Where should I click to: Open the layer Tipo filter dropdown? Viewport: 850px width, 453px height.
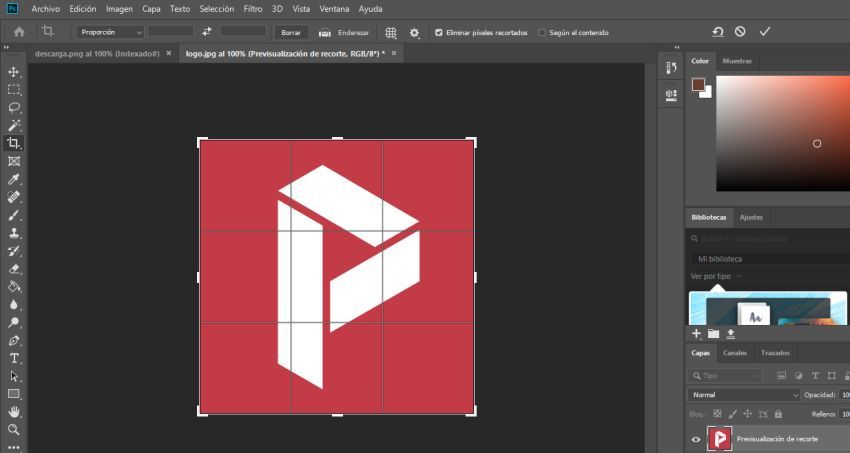click(x=725, y=376)
